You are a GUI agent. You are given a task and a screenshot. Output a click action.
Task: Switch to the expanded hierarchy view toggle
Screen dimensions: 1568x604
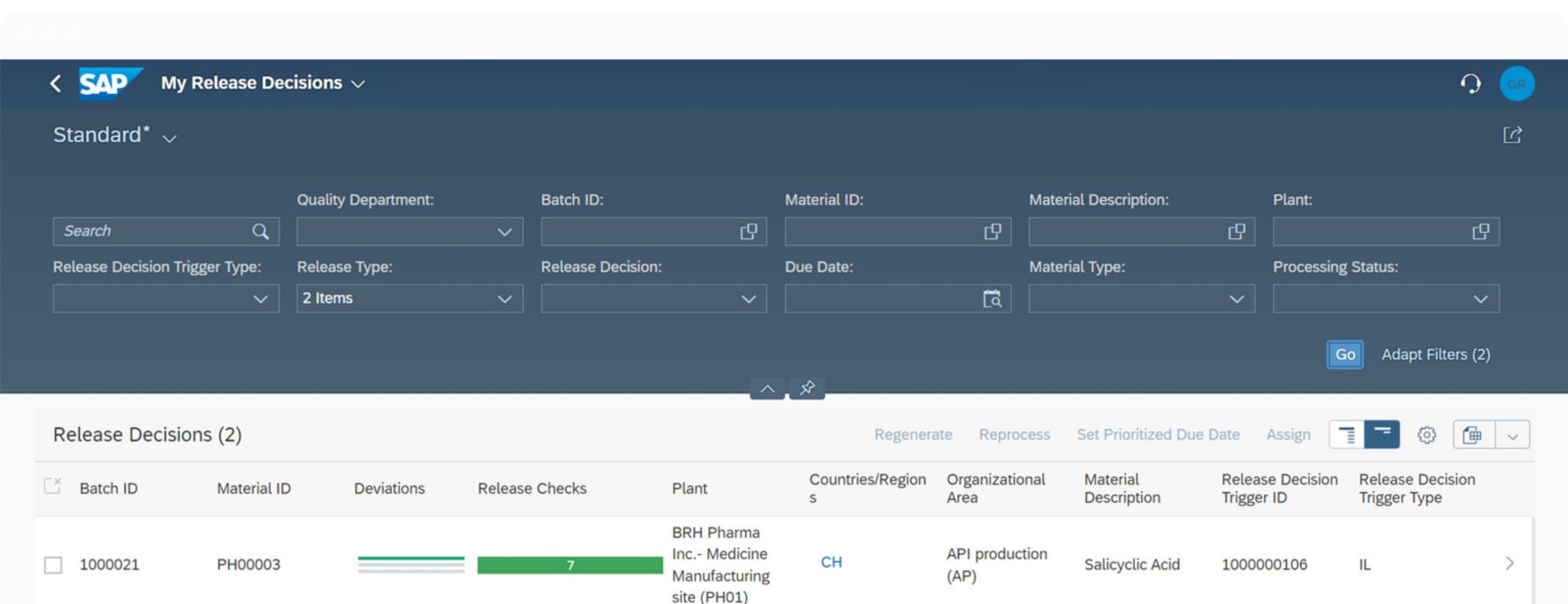(x=1347, y=435)
